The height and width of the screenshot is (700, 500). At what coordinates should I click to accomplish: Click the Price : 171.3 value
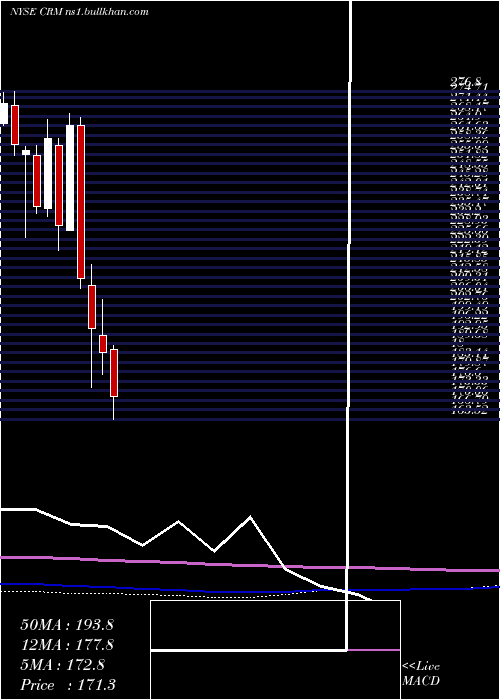[68, 685]
